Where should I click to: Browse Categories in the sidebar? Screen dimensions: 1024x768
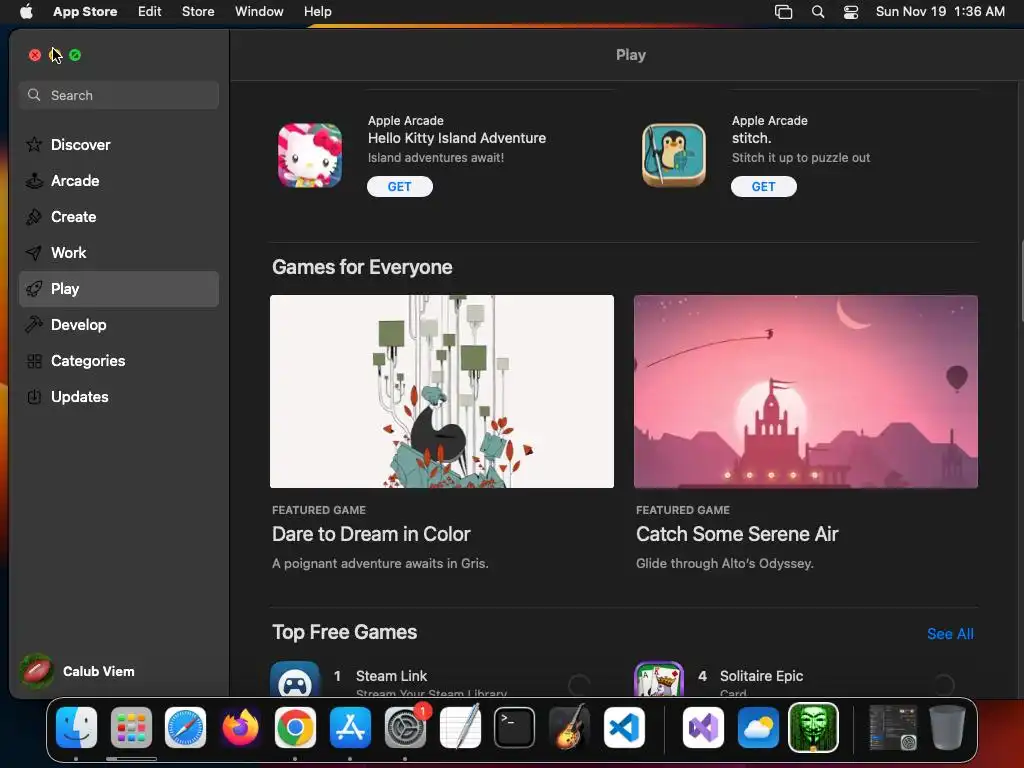[119, 360]
